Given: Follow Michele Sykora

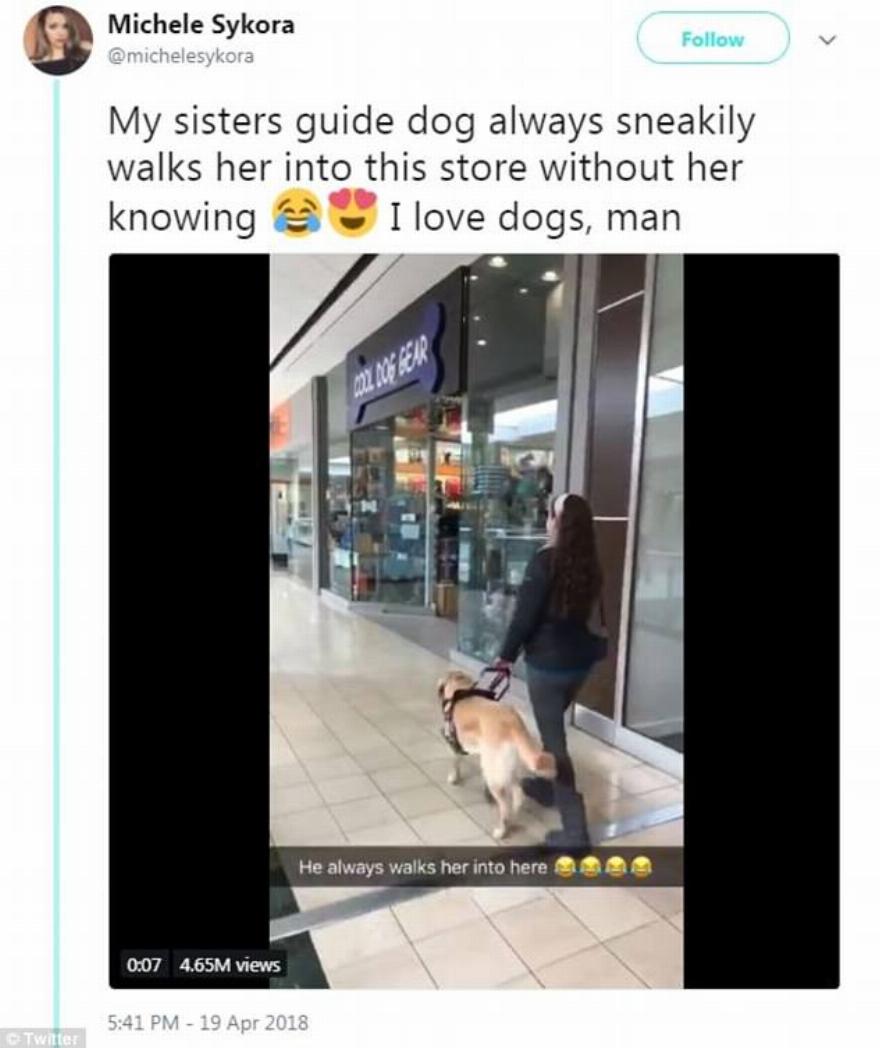Looking at the screenshot, I should tap(712, 39).
